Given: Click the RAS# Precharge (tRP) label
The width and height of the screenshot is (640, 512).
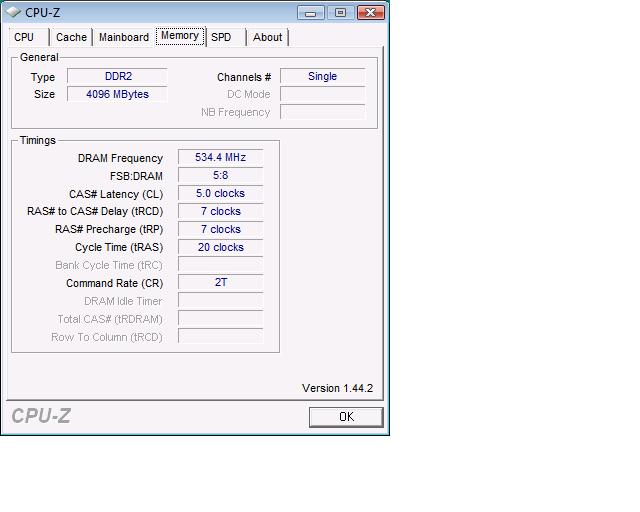Looking at the screenshot, I should pyautogui.click(x=109, y=229).
